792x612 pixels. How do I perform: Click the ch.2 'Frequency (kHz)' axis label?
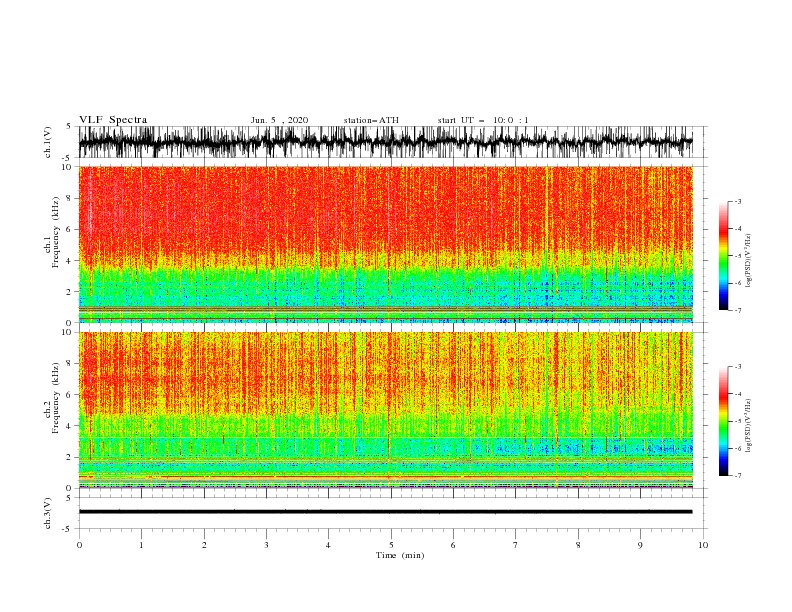(56, 398)
